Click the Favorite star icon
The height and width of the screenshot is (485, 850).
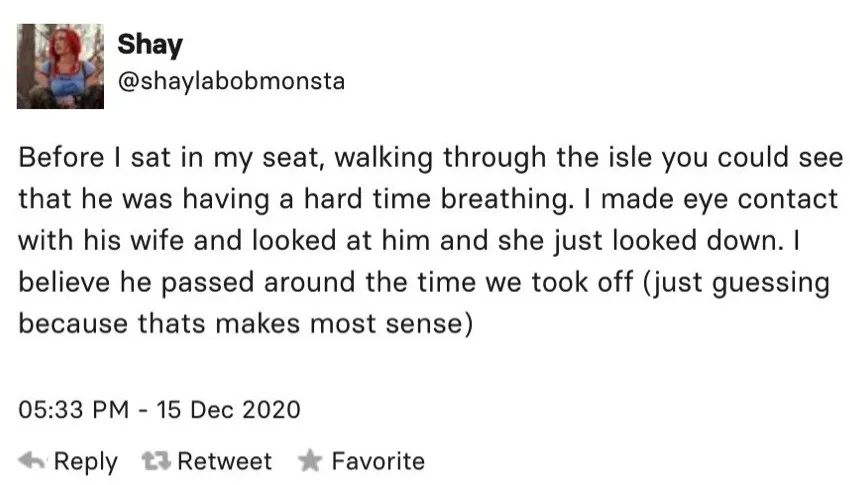pyautogui.click(x=310, y=461)
